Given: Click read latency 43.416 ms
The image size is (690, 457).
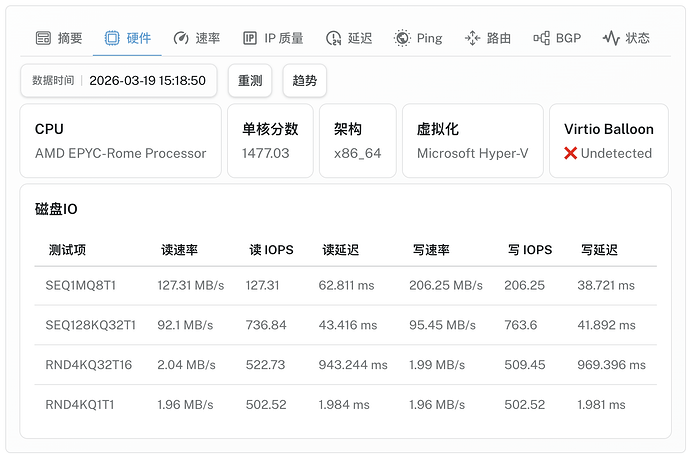Looking at the screenshot, I should [348, 325].
